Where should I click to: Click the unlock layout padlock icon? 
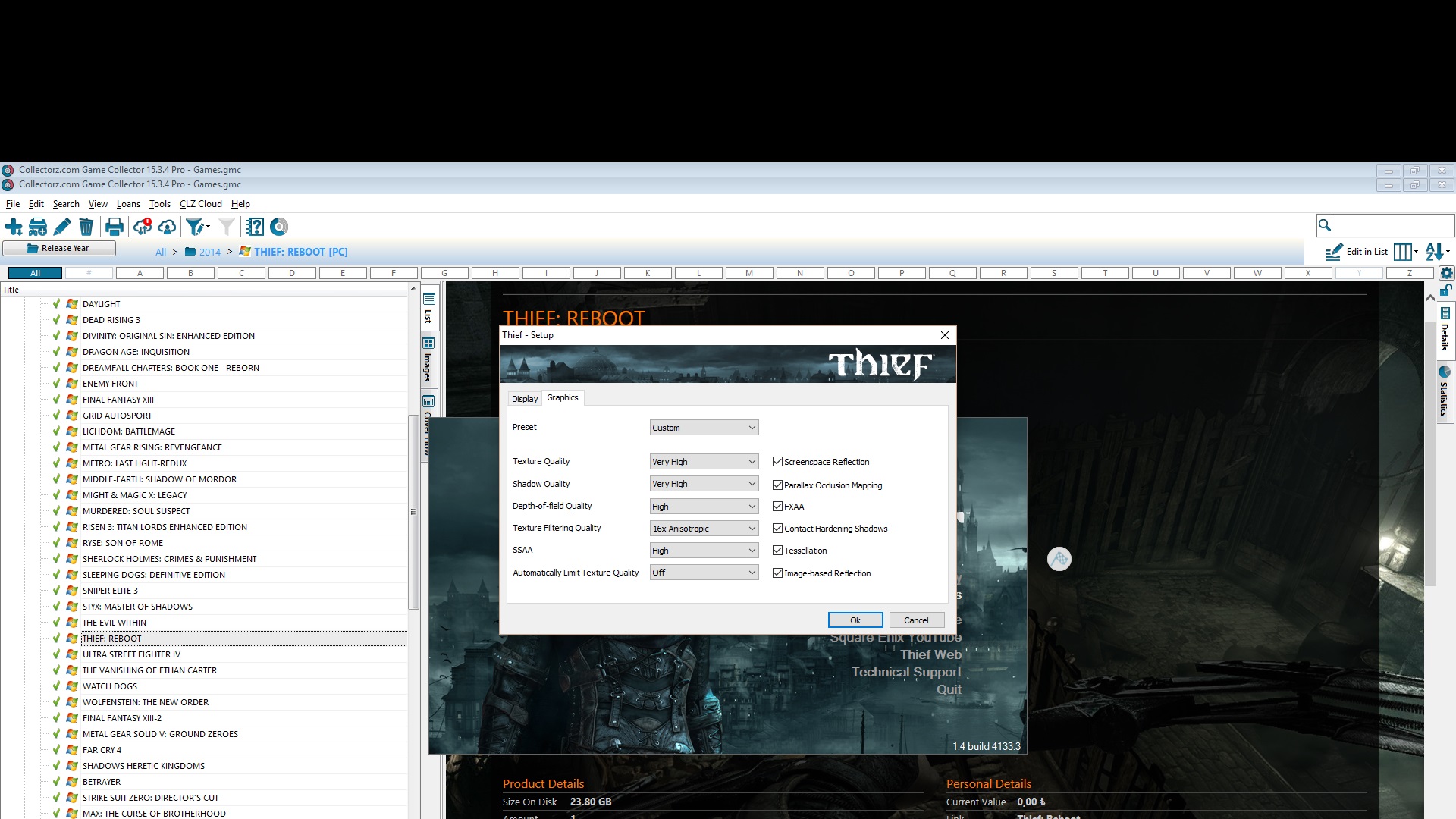1446,290
